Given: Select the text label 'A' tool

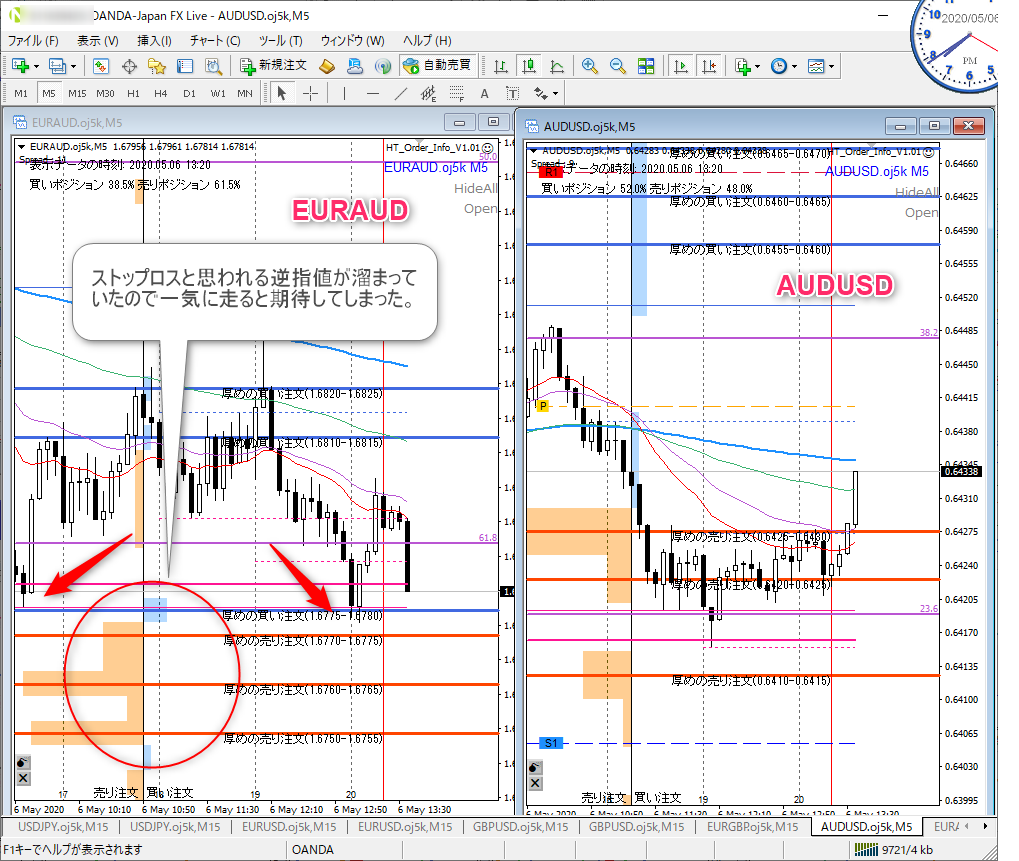Looking at the screenshot, I should pyautogui.click(x=484, y=93).
